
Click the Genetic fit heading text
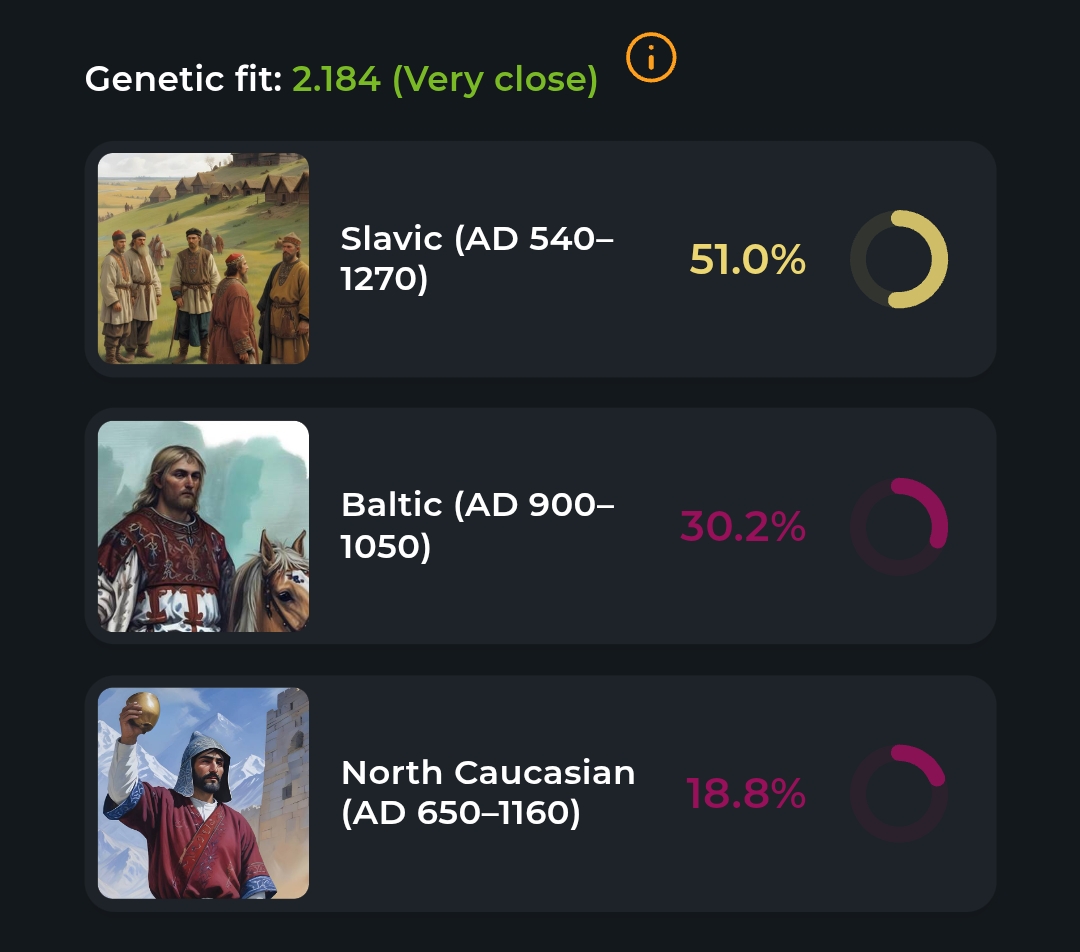pos(183,79)
